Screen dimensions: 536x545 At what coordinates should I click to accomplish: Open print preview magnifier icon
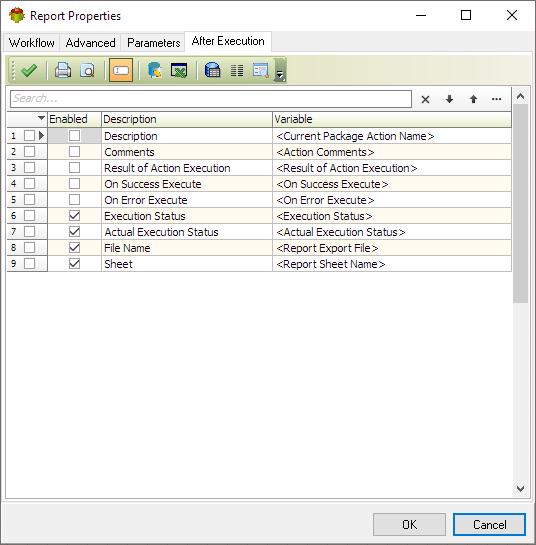[x=87, y=70]
